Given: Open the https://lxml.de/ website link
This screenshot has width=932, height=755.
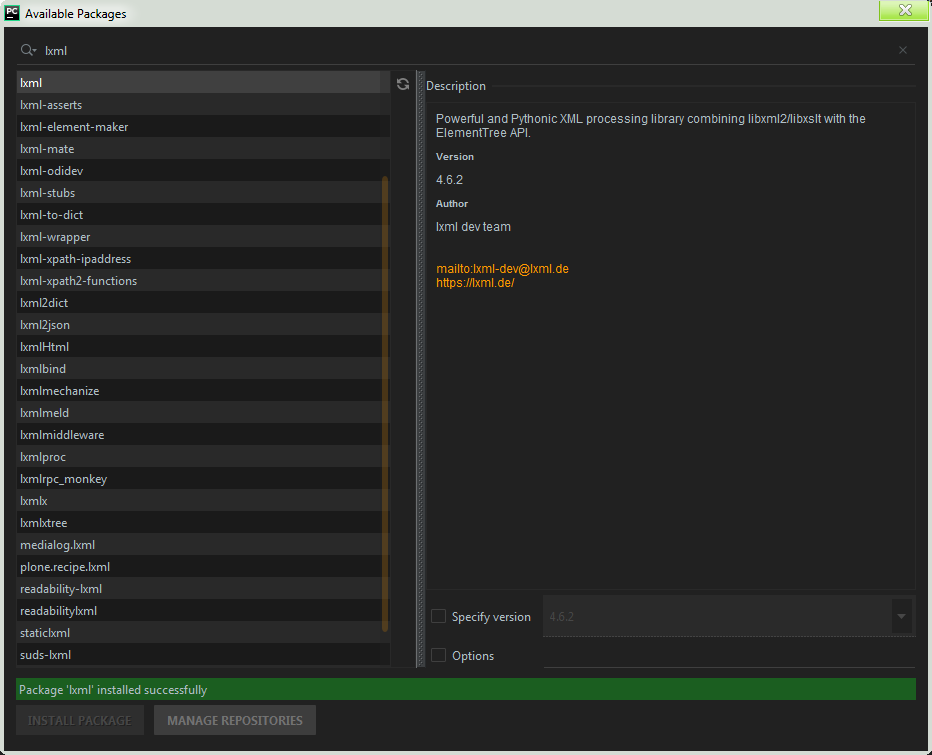Looking at the screenshot, I should coord(476,282).
